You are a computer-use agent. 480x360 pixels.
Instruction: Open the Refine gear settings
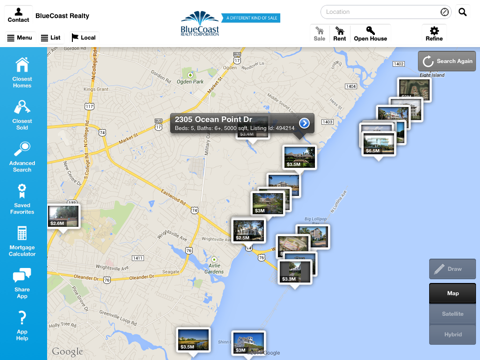click(434, 34)
